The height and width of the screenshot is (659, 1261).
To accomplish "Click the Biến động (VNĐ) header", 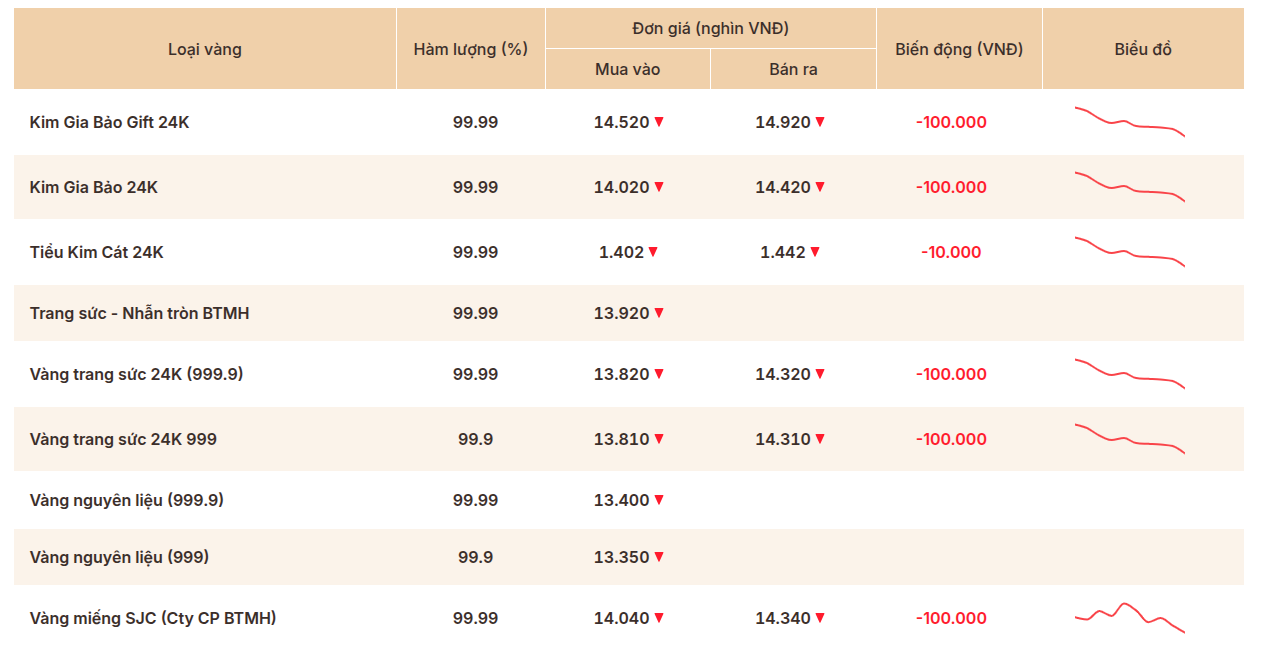I will point(959,49).
